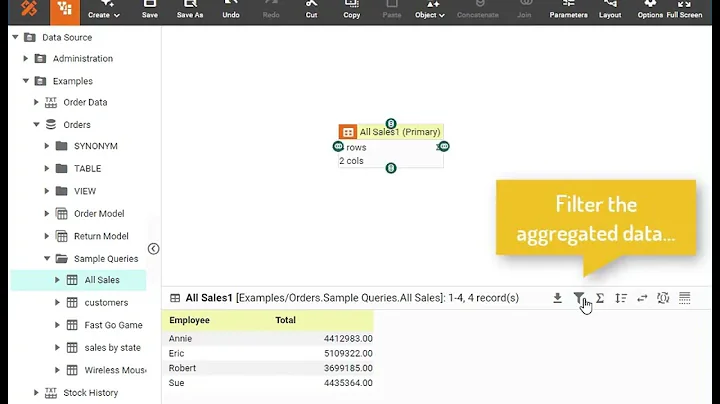Collapse the Data Source tree root
The image size is (720, 404).
(15, 37)
